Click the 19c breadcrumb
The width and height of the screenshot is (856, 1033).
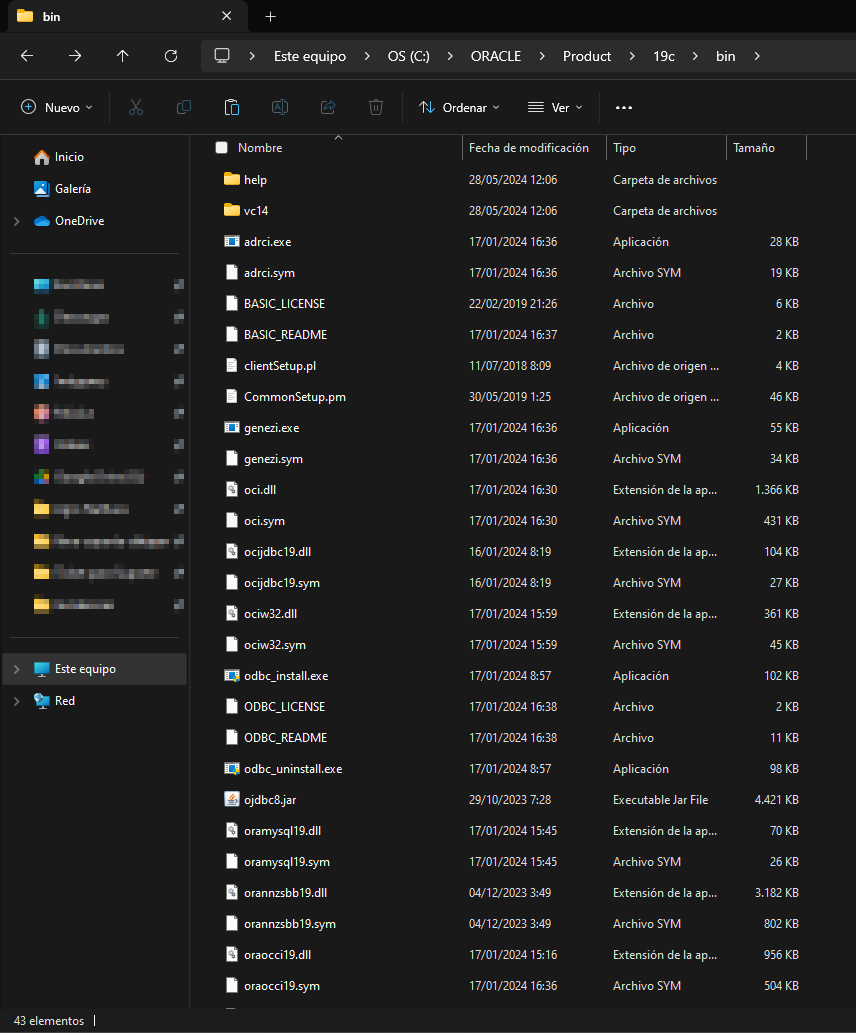664,57
